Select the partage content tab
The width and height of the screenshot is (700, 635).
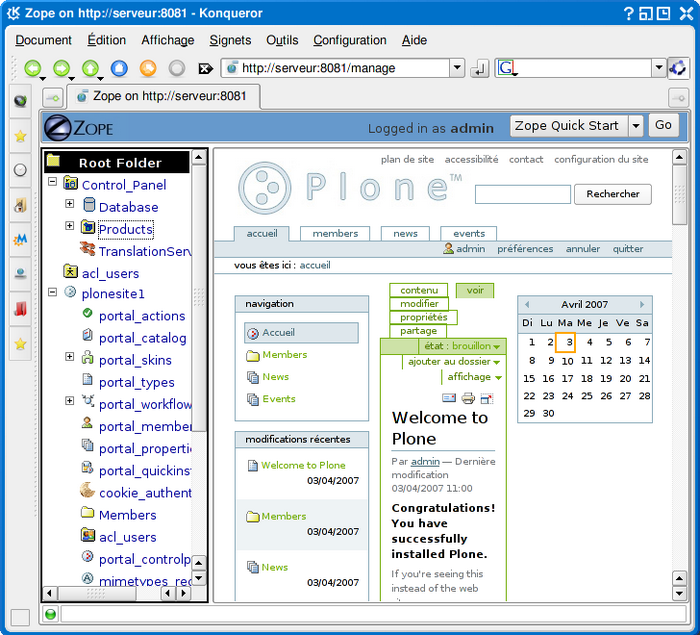418,331
